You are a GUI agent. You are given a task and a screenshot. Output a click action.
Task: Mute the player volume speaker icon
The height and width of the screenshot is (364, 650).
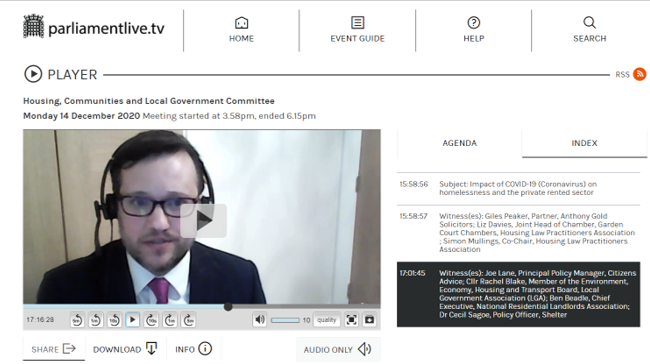(x=260, y=320)
